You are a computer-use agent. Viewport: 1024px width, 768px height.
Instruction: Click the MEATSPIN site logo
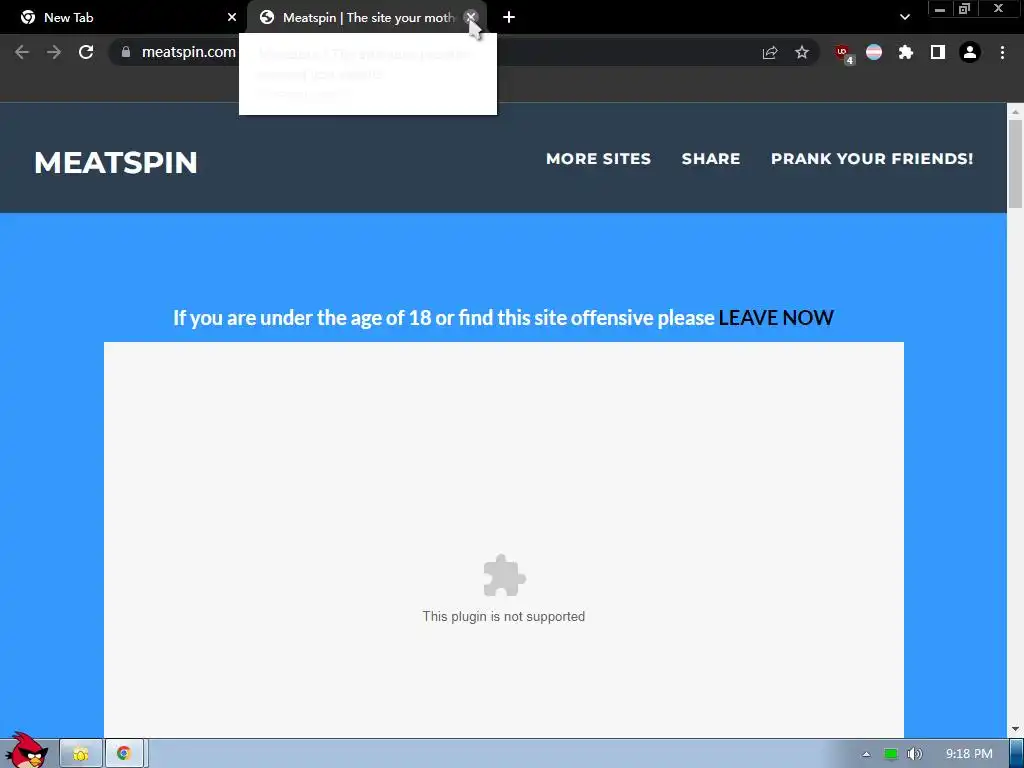point(116,163)
